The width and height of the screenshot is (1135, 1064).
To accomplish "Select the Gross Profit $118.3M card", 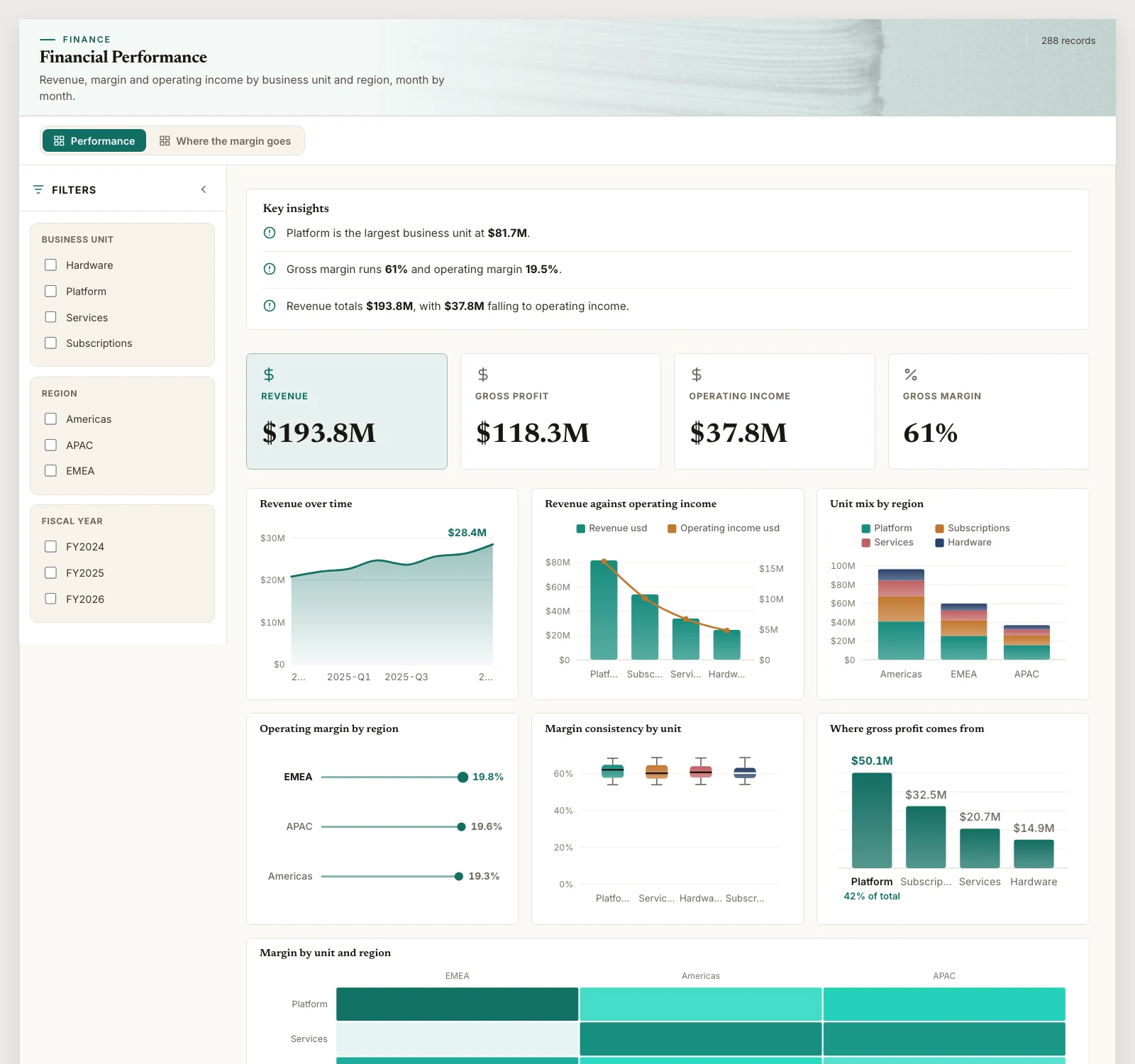I will pos(560,411).
